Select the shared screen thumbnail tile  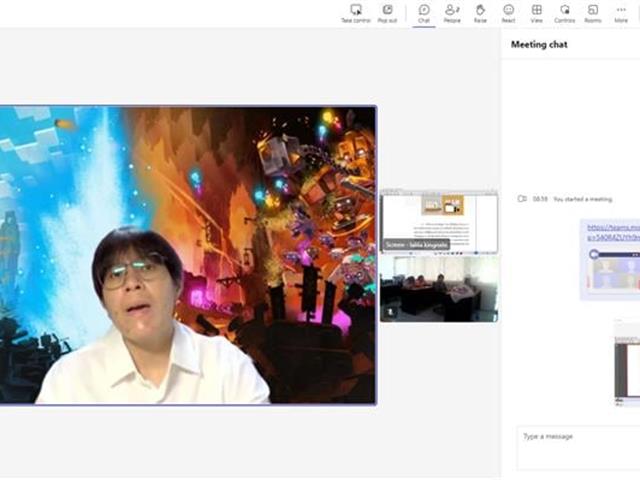[x=439, y=222]
